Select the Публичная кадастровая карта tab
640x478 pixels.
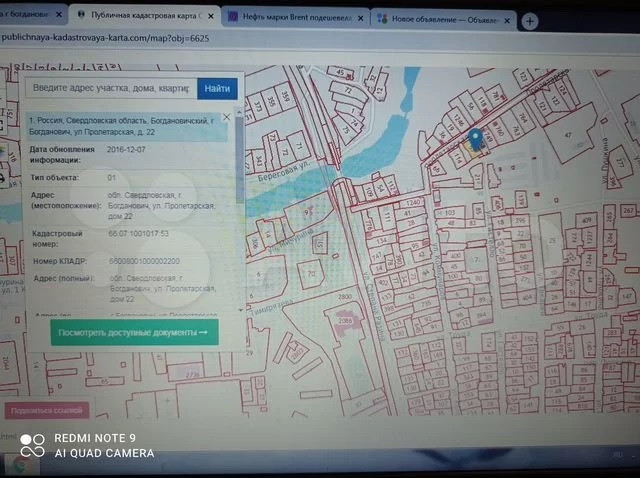(x=140, y=17)
